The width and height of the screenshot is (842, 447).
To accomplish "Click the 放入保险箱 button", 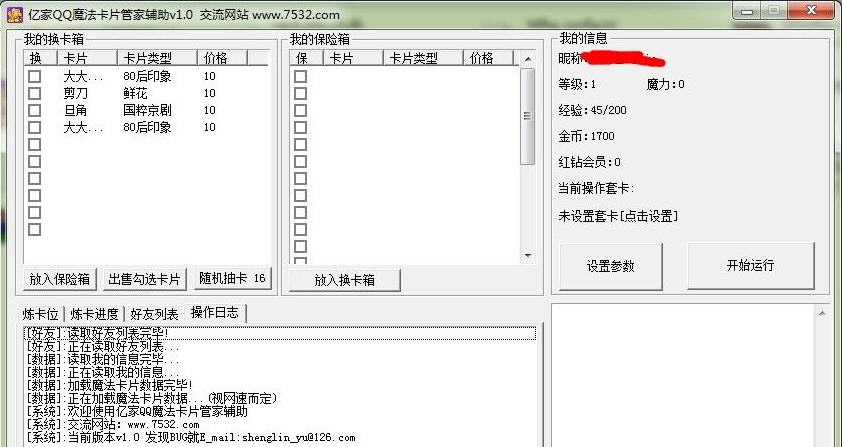I will tap(60, 279).
